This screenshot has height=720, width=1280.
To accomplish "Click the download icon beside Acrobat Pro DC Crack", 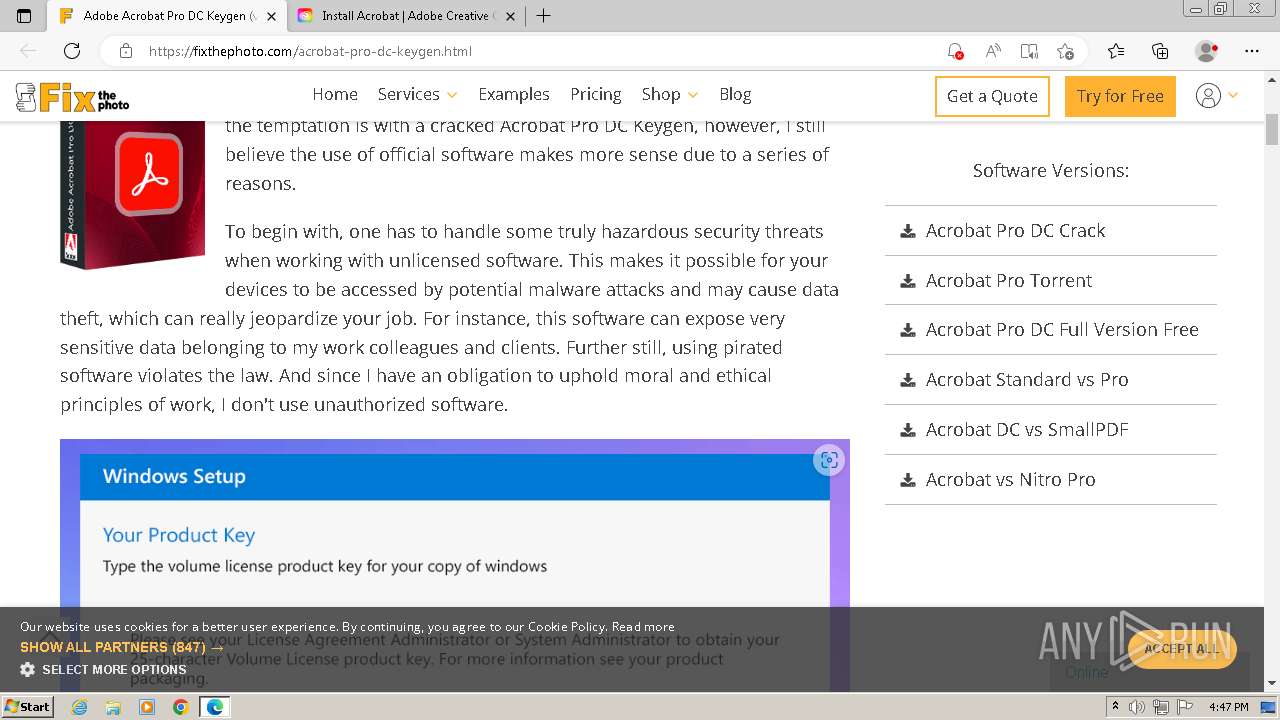I will click(x=908, y=231).
